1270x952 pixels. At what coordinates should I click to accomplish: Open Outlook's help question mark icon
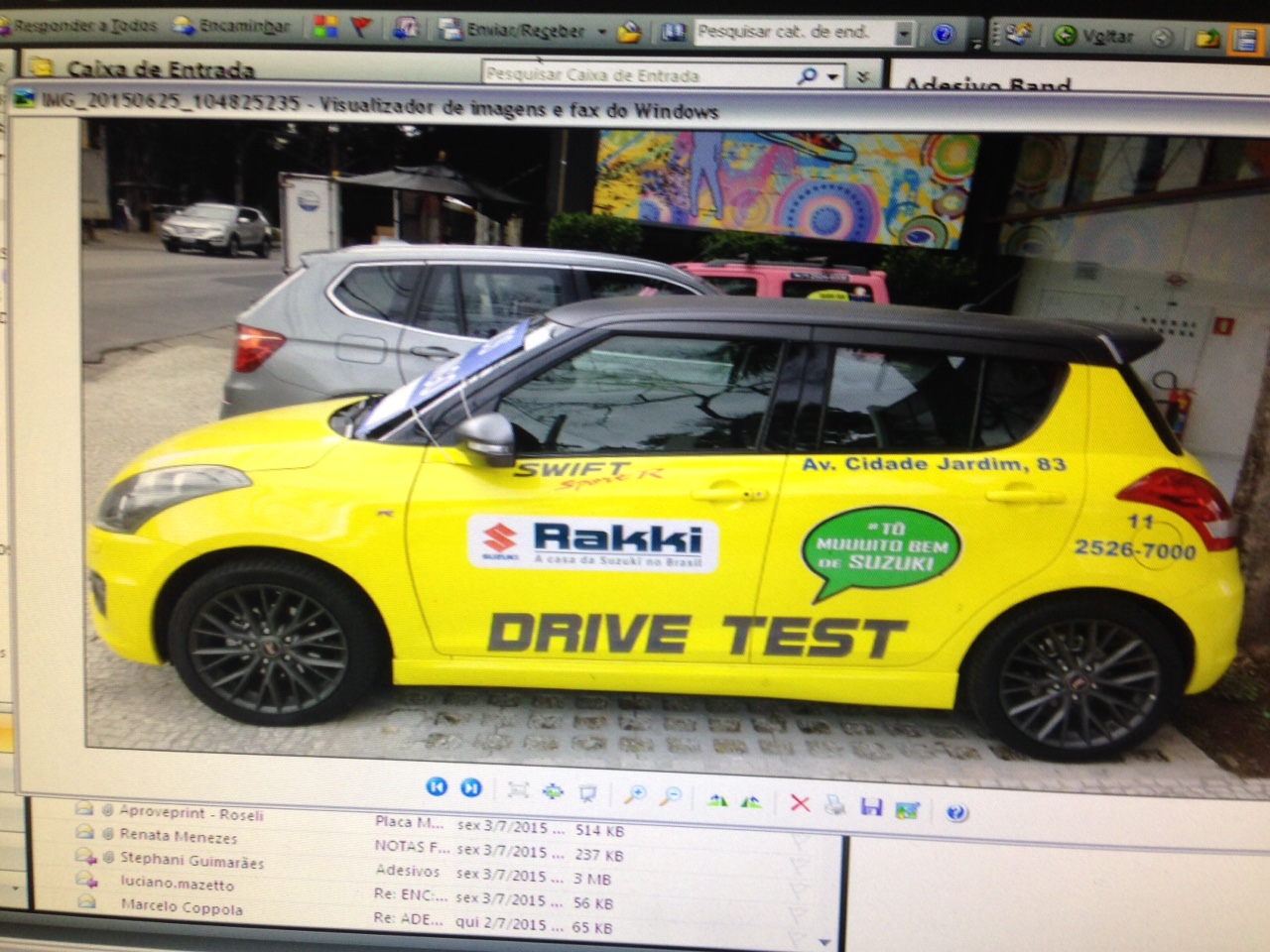944,35
